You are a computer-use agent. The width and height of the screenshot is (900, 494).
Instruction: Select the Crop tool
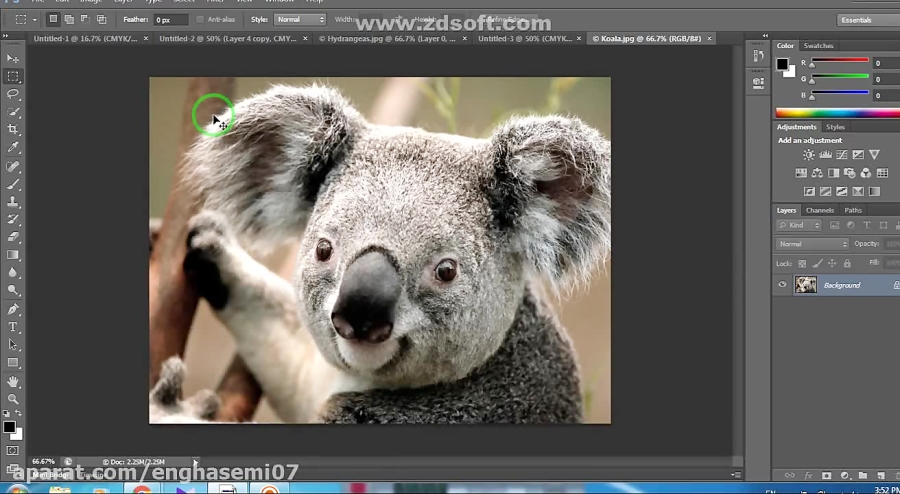[13, 130]
